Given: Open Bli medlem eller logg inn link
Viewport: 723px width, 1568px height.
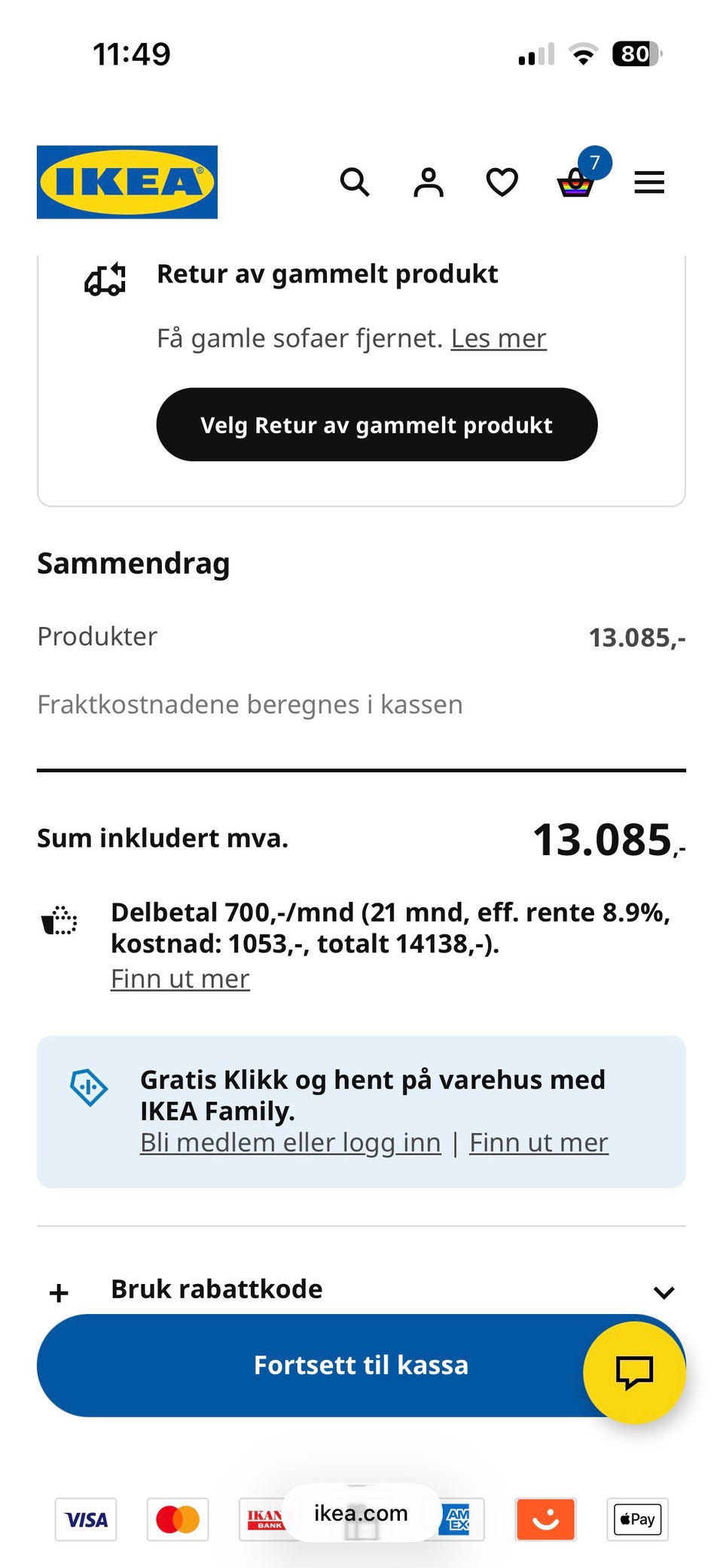Looking at the screenshot, I should tap(290, 1142).
